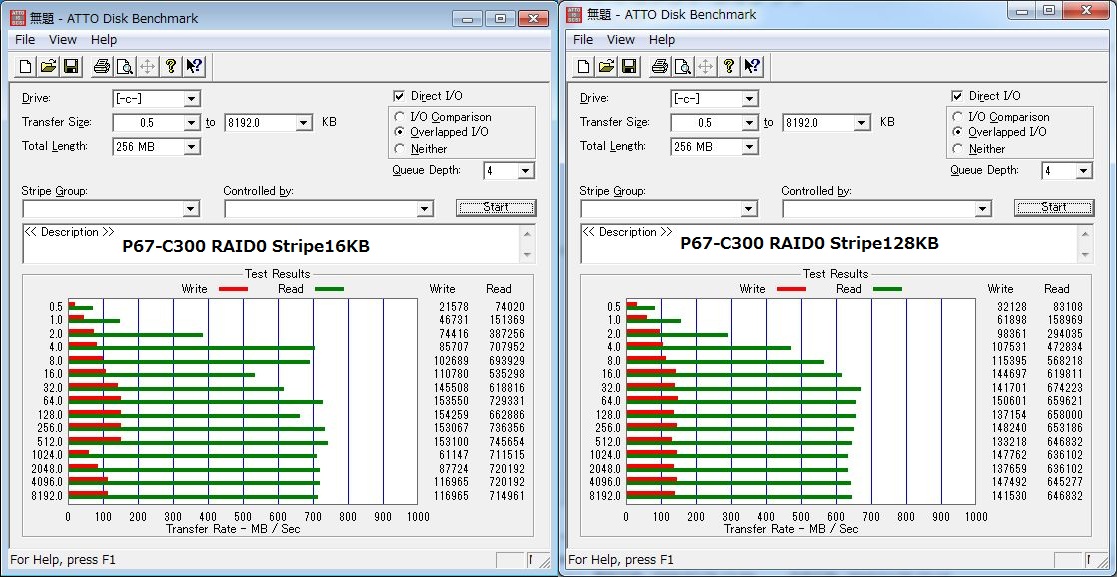Open Controlled by dropdown in left window
The height and width of the screenshot is (577, 1117).
[425, 209]
